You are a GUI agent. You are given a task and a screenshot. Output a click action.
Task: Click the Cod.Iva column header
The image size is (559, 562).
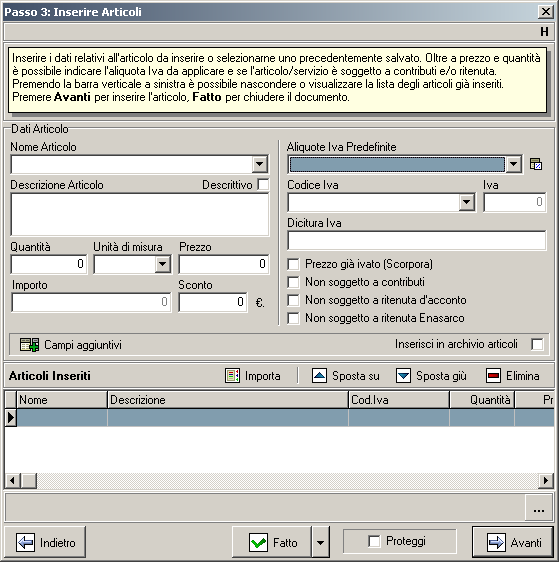click(x=399, y=400)
